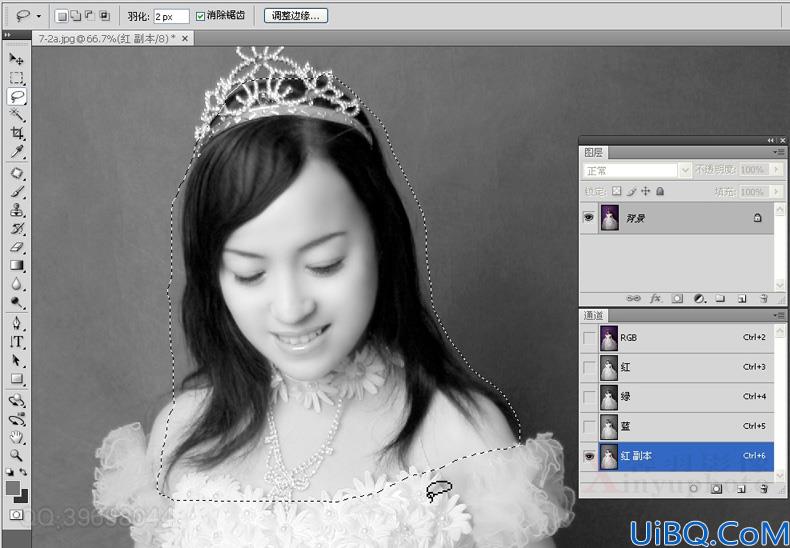This screenshot has height=548, width=790.
Task: Select the Brush tool
Action: [x=16, y=192]
